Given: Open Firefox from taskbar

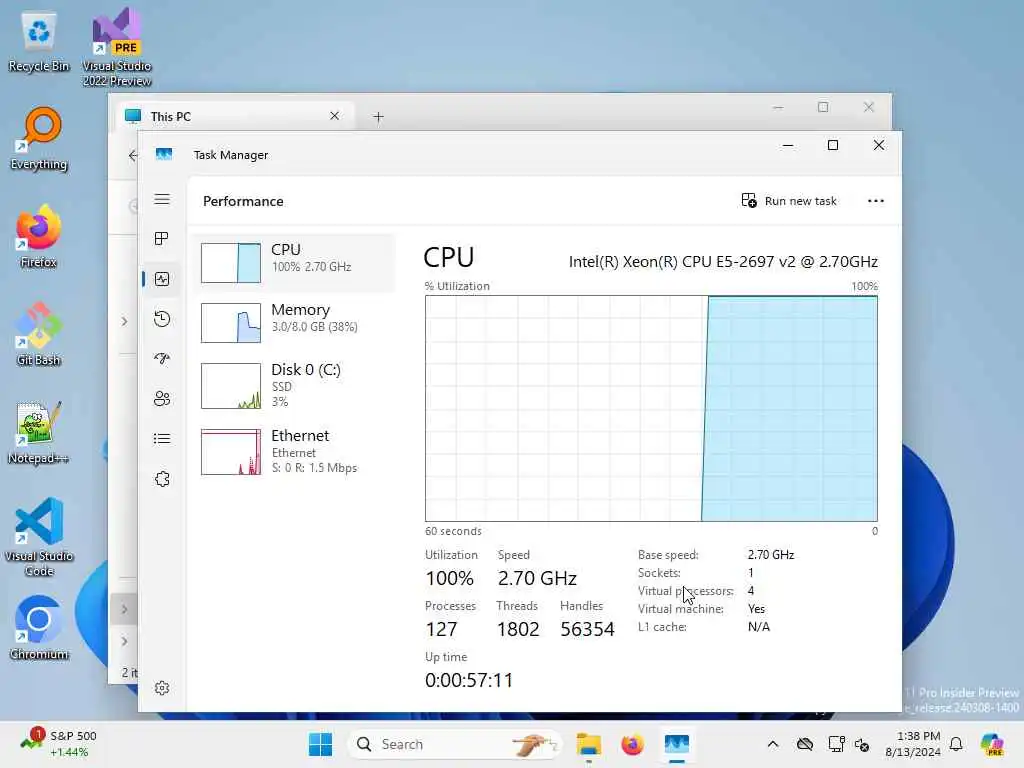Looking at the screenshot, I should (x=632, y=744).
